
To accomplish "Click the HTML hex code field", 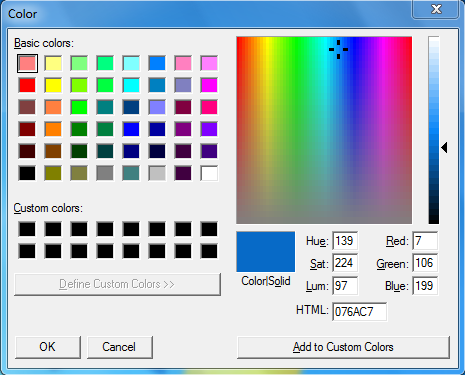I will pos(359,312).
